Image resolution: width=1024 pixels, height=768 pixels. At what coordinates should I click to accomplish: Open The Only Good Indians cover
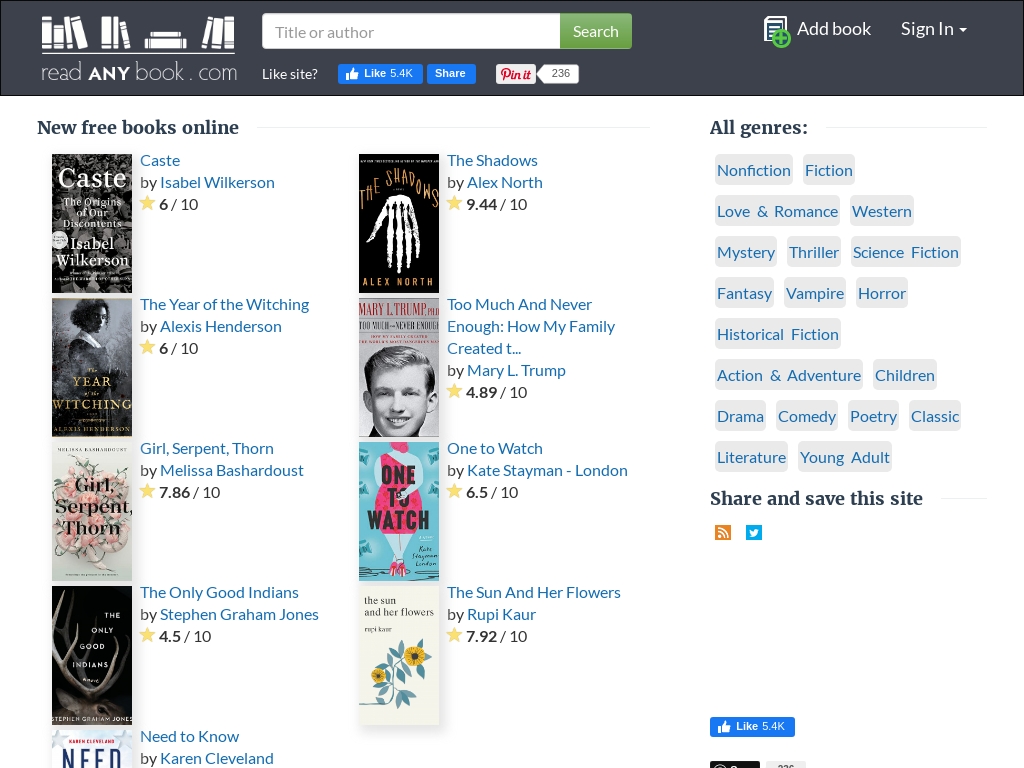point(92,655)
